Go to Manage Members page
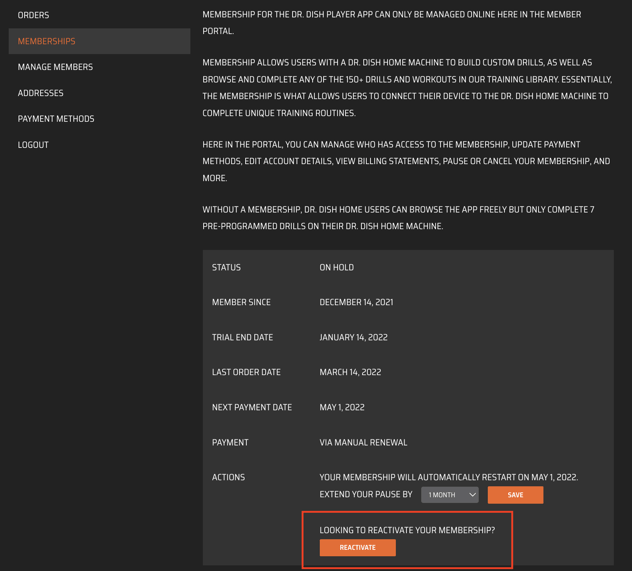This screenshot has height=571, width=632. click(55, 67)
